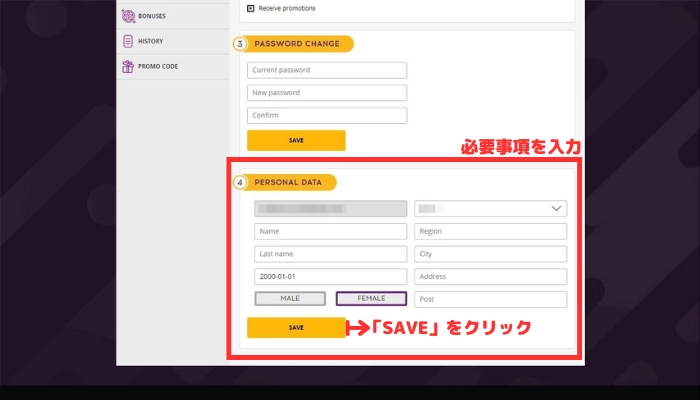Click the New password field
700x400 pixels.
point(327,93)
